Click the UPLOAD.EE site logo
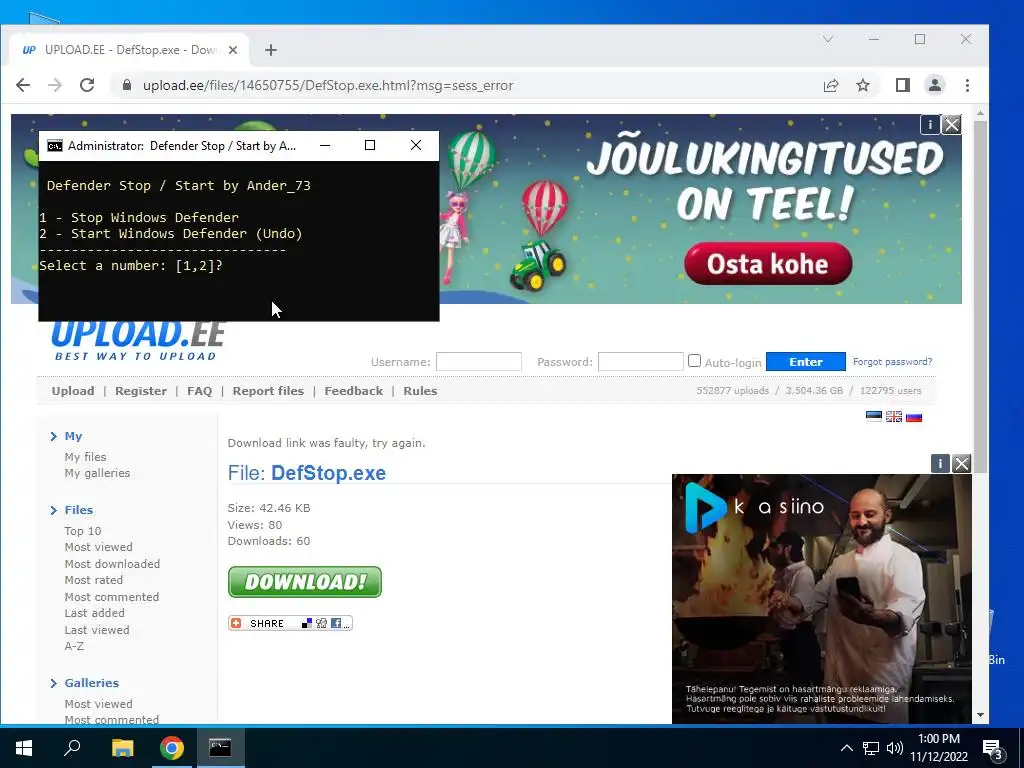 [138, 341]
